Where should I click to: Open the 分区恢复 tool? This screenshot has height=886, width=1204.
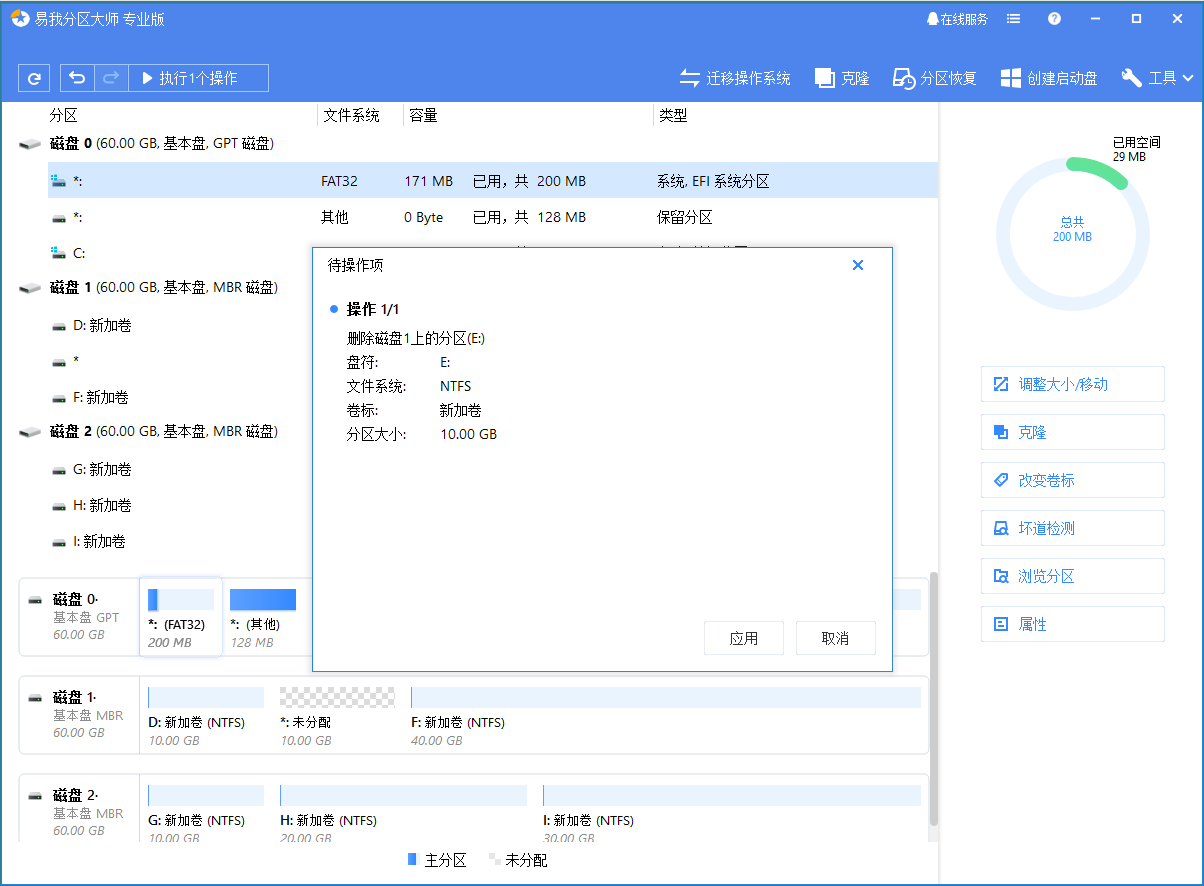click(x=933, y=77)
